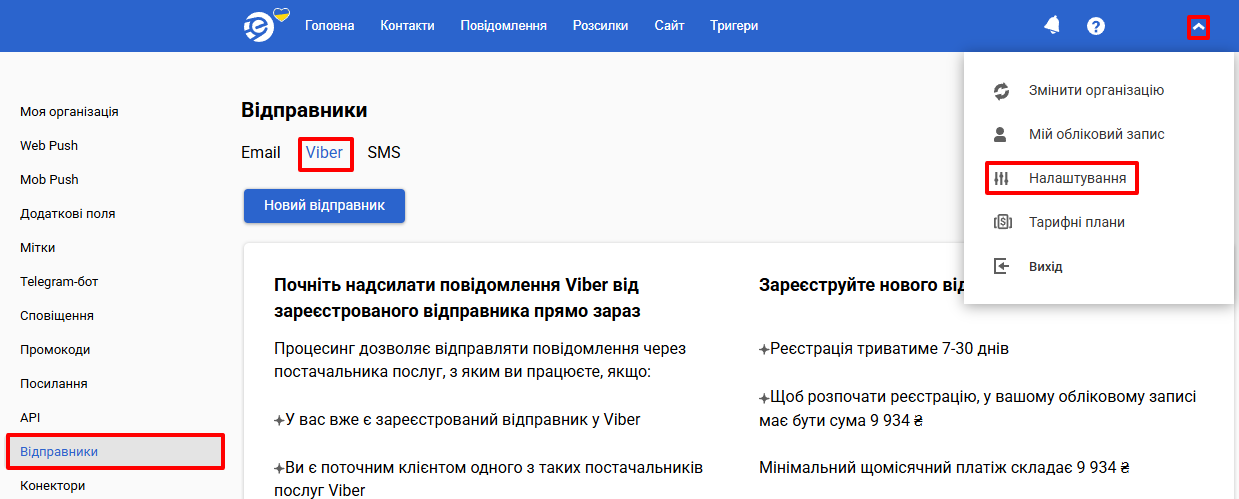Click text 'Ви є поточним клієнтом'
This screenshot has width=1239, height=499.
pyautogui.click(x=488, y=478)
